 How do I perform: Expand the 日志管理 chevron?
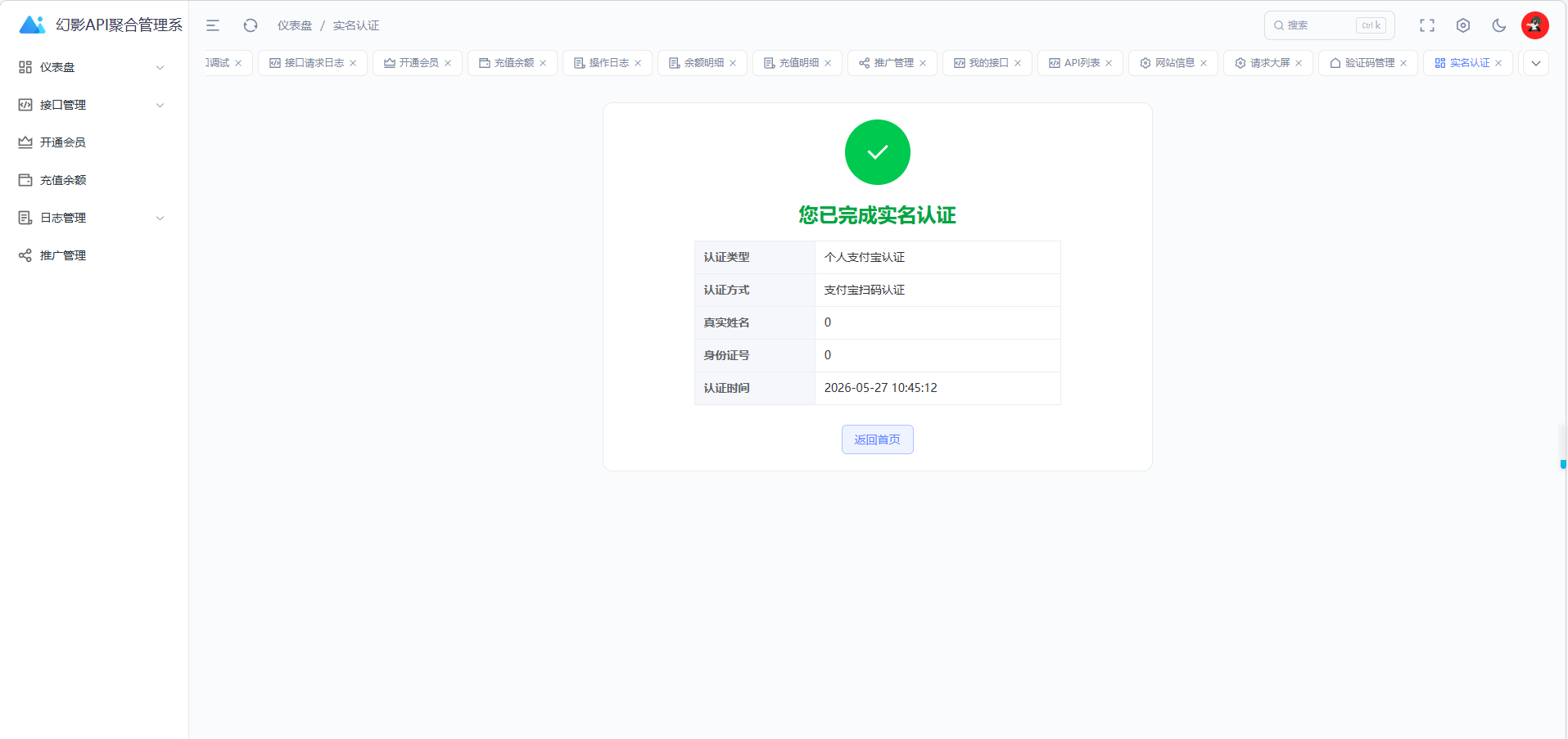click(x=160, y=218)
